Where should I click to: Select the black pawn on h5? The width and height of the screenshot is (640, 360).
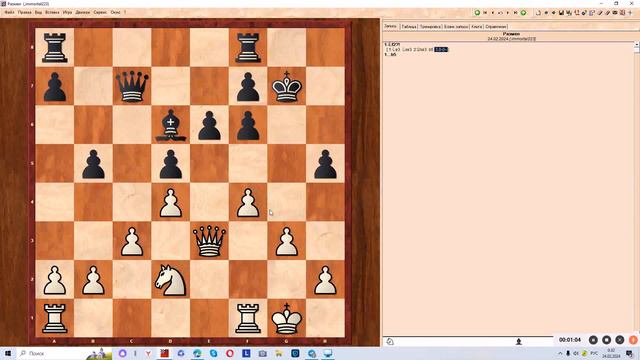click(x=325, y=164)
